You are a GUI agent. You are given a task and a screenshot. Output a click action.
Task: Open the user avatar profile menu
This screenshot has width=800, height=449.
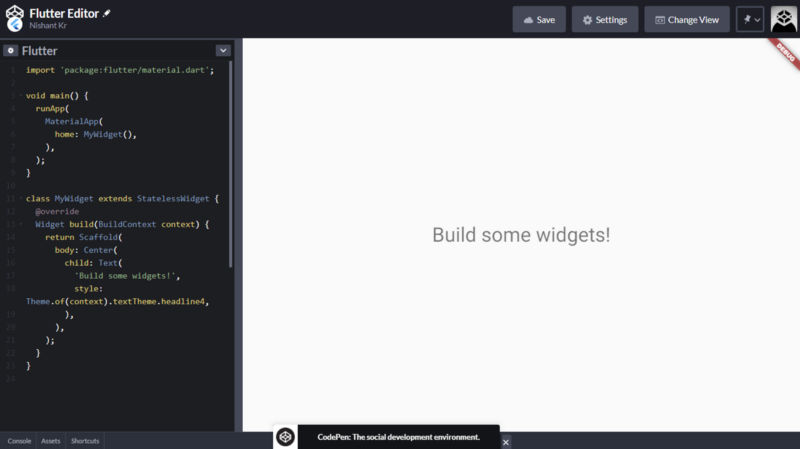tap(784, 19)
